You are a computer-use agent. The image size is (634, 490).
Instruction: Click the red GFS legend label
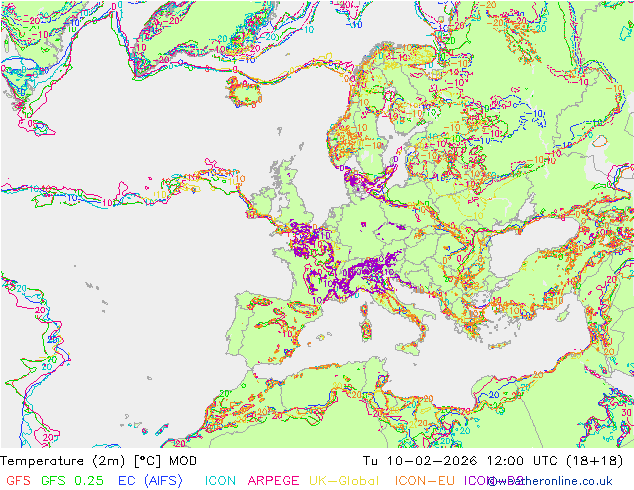point(19,481)
